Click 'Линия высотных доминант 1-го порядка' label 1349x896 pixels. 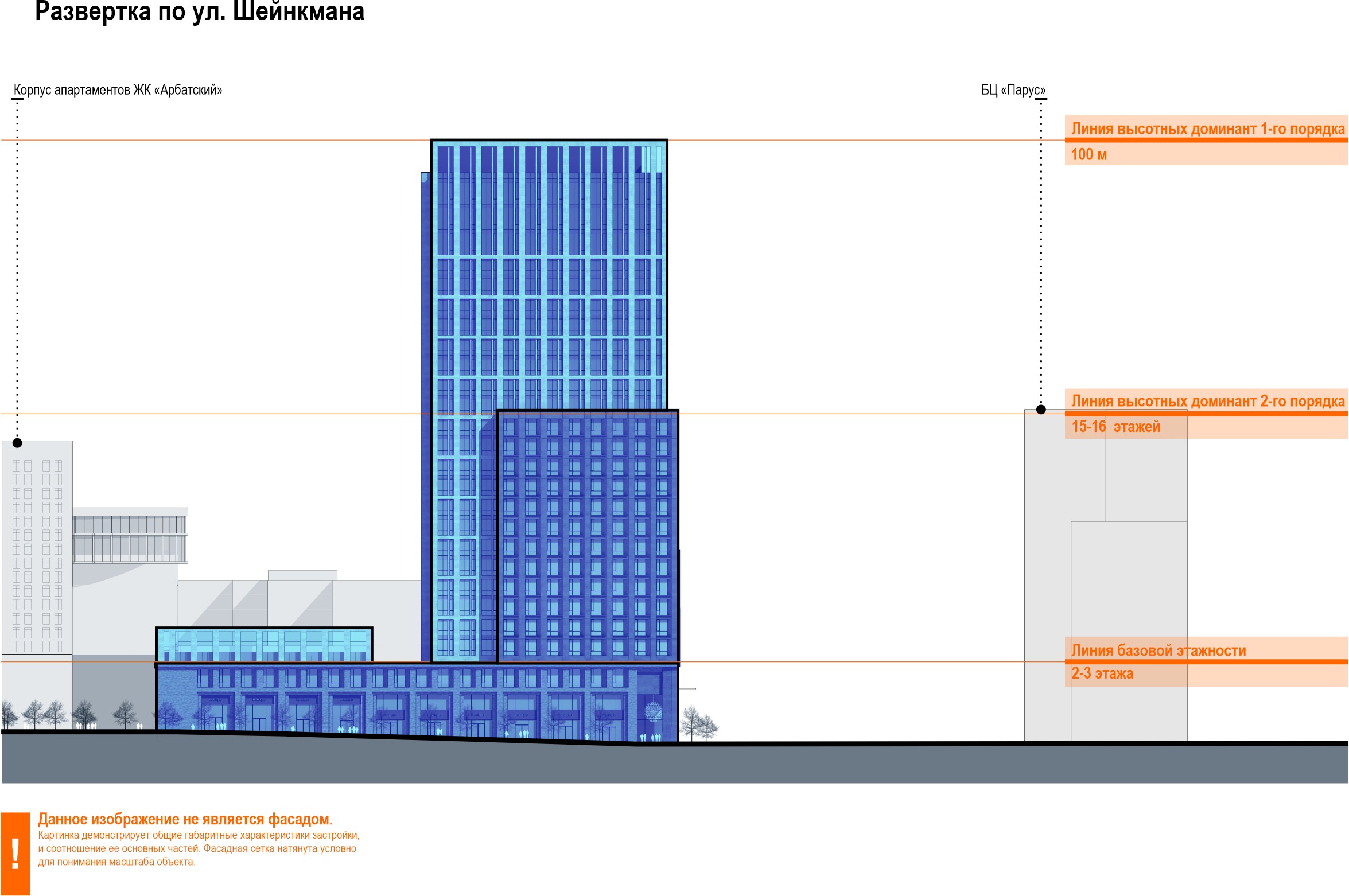(1207, 128)
